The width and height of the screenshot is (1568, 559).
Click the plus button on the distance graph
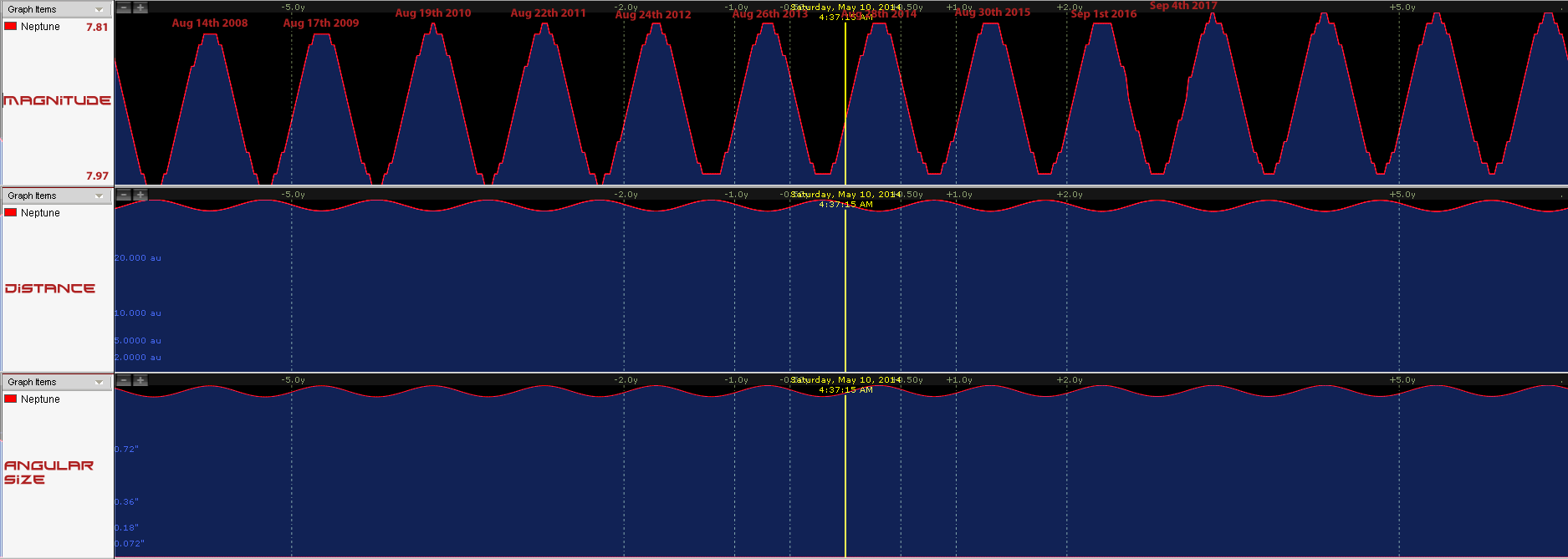click(x=140, y=195)
